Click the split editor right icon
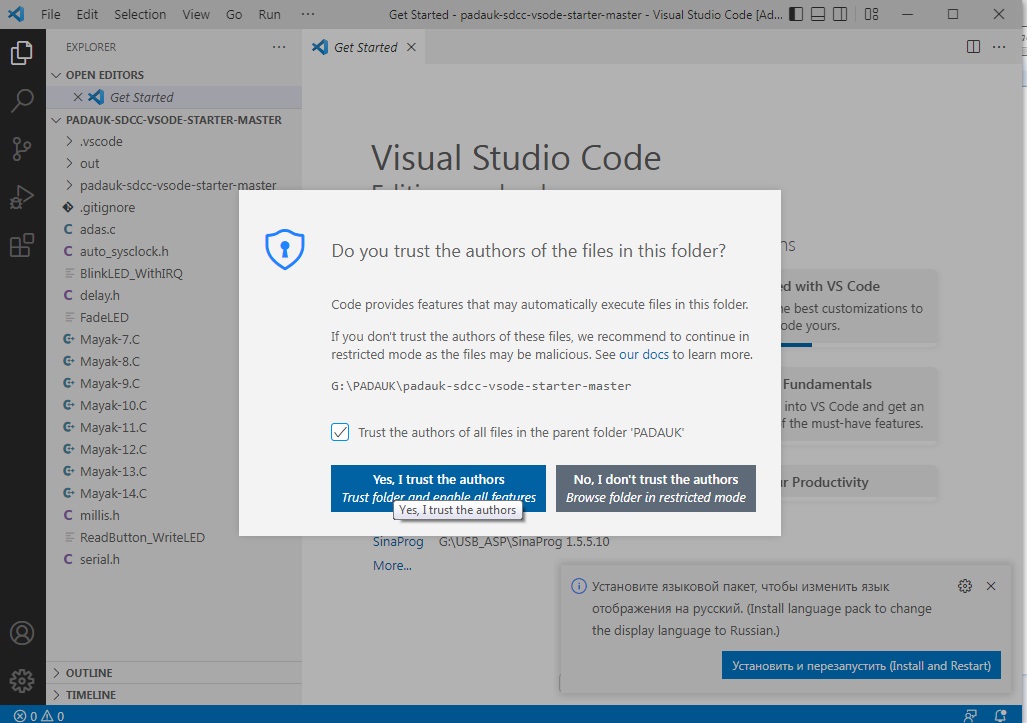The height and width of the screenshot is (723, 1027). (x=973, y=47)
